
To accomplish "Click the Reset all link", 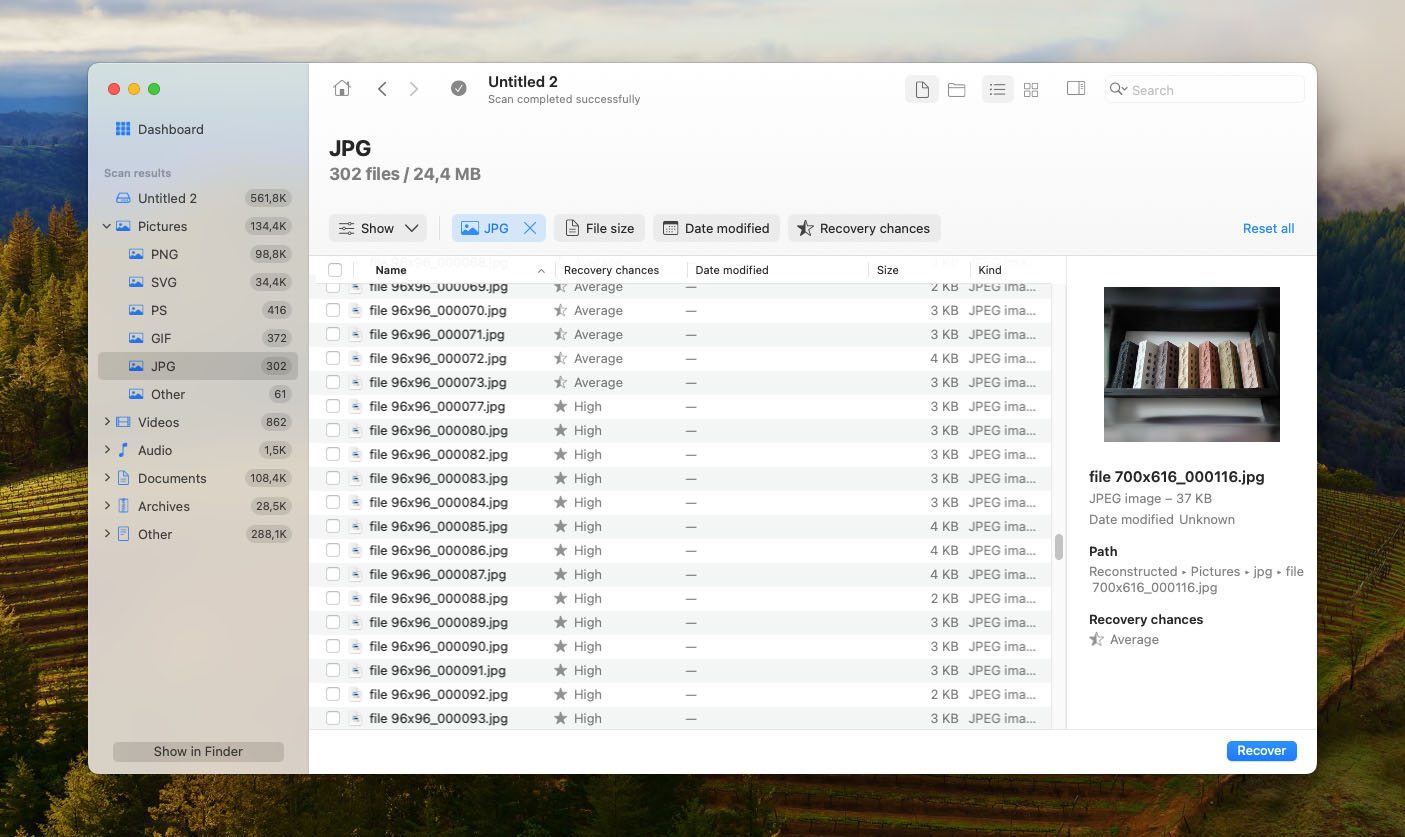I will click(x=1268, y=227).
